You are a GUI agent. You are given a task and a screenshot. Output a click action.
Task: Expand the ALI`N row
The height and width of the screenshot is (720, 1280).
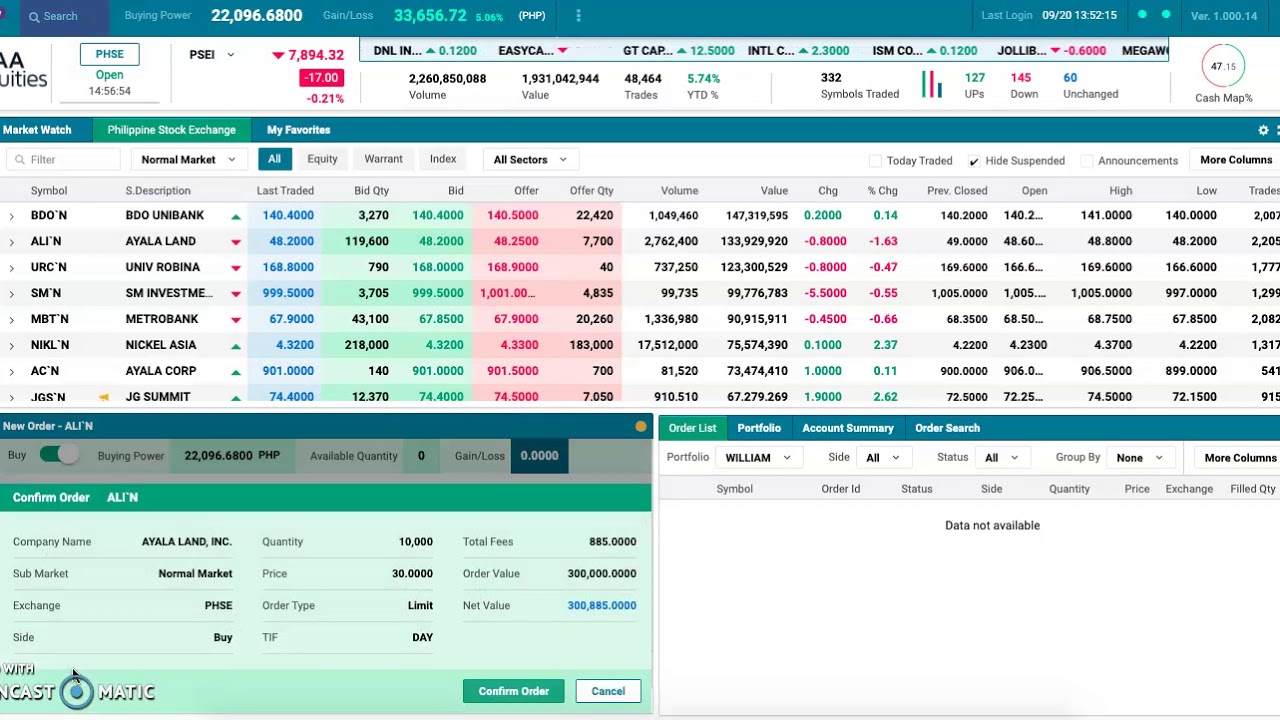click(x=11, y=242)
